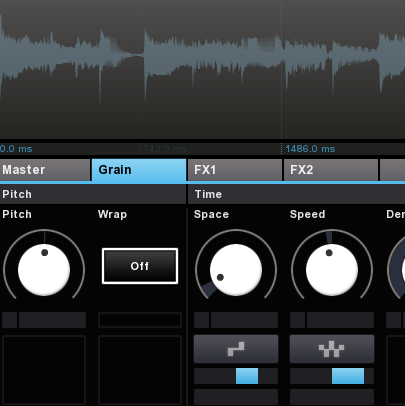Click the Space knob

236,270
